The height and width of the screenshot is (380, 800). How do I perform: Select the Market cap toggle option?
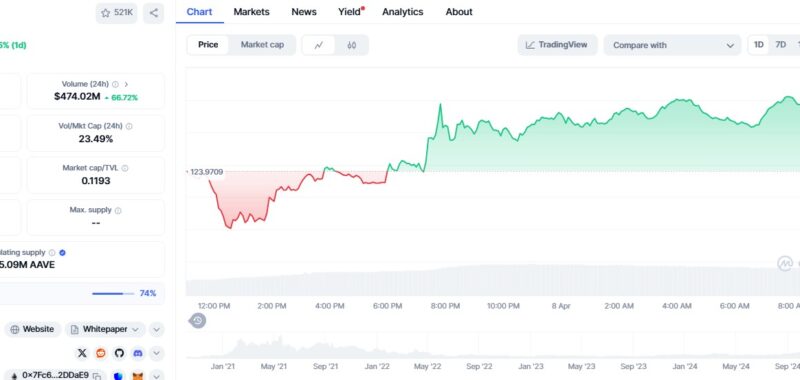click(x=262, y=45)
